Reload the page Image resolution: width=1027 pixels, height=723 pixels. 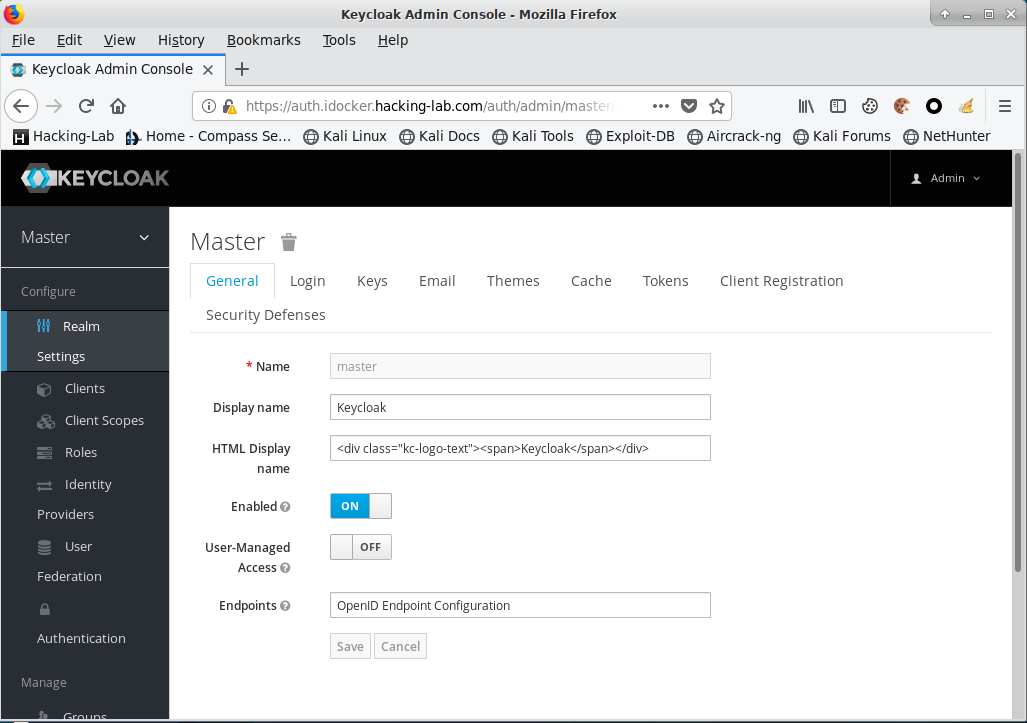(86, 106)
